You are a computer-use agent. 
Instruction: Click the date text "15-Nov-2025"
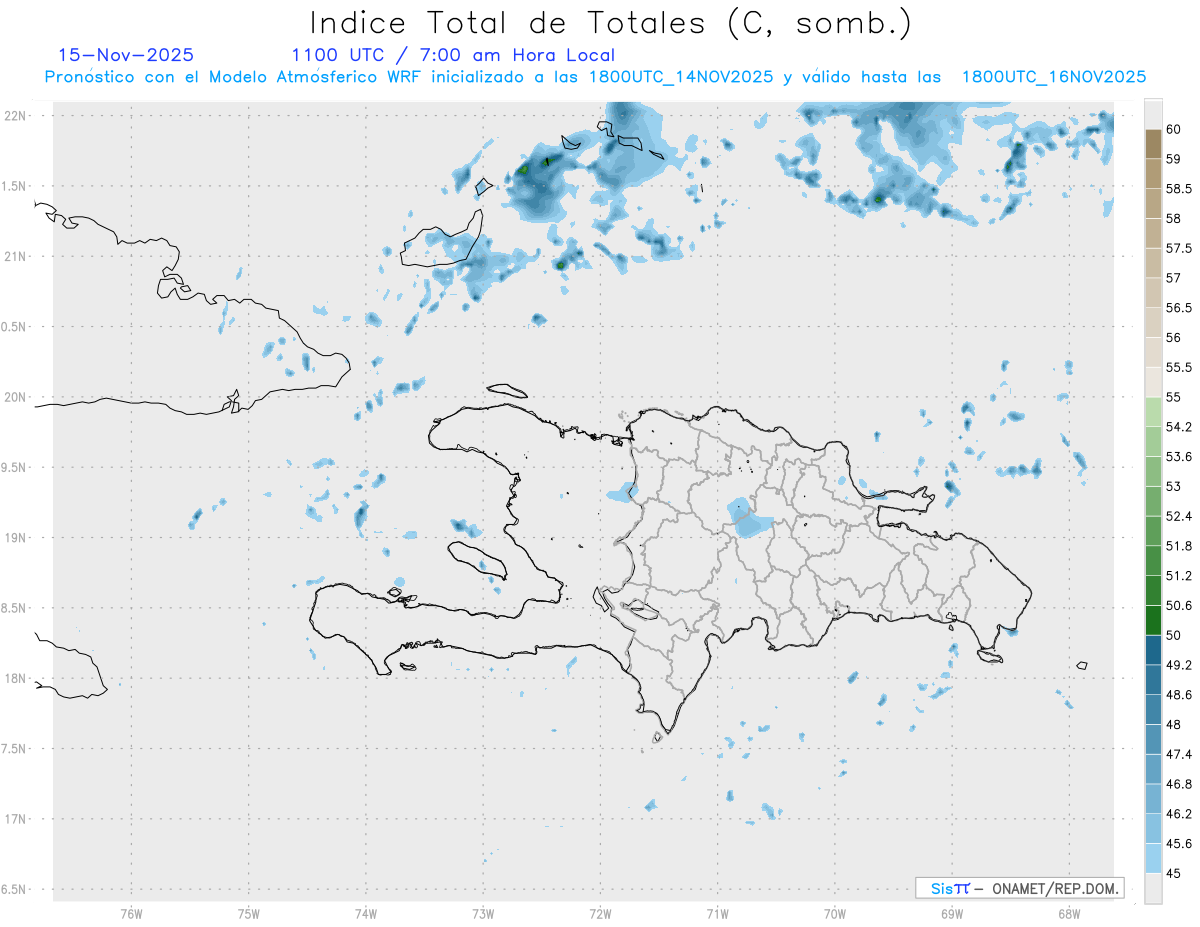[x=126, y=55]
